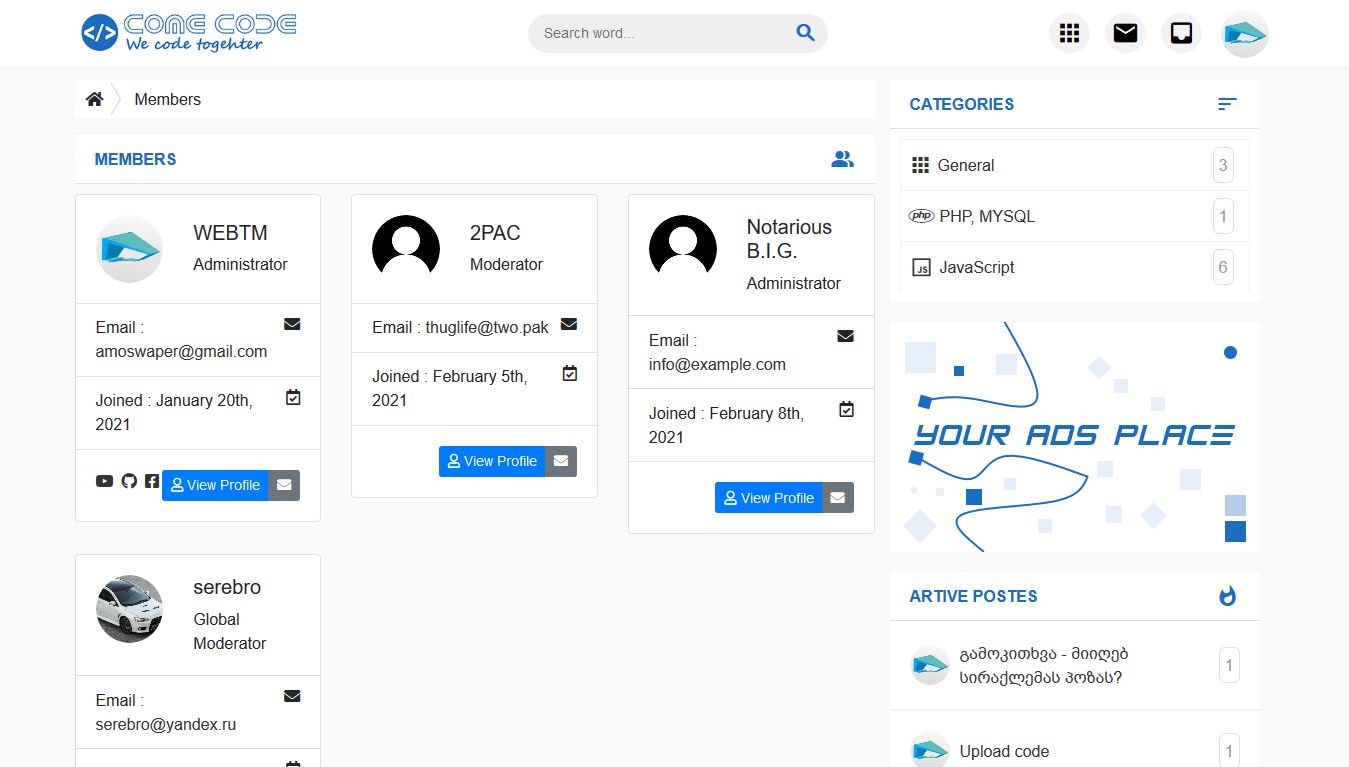Click WEBTM's profile avatar
This screenshot has width=1349, height=767.
(x=129, y=249)
